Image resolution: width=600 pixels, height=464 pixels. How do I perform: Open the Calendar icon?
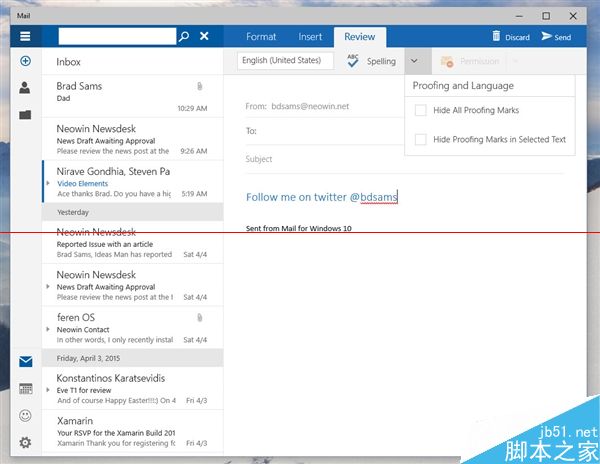point(26,389)
